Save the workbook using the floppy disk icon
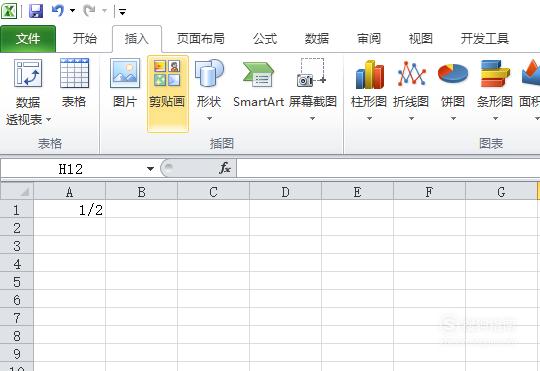Screen dimensions: 540x371 click(x=36, y=11)
